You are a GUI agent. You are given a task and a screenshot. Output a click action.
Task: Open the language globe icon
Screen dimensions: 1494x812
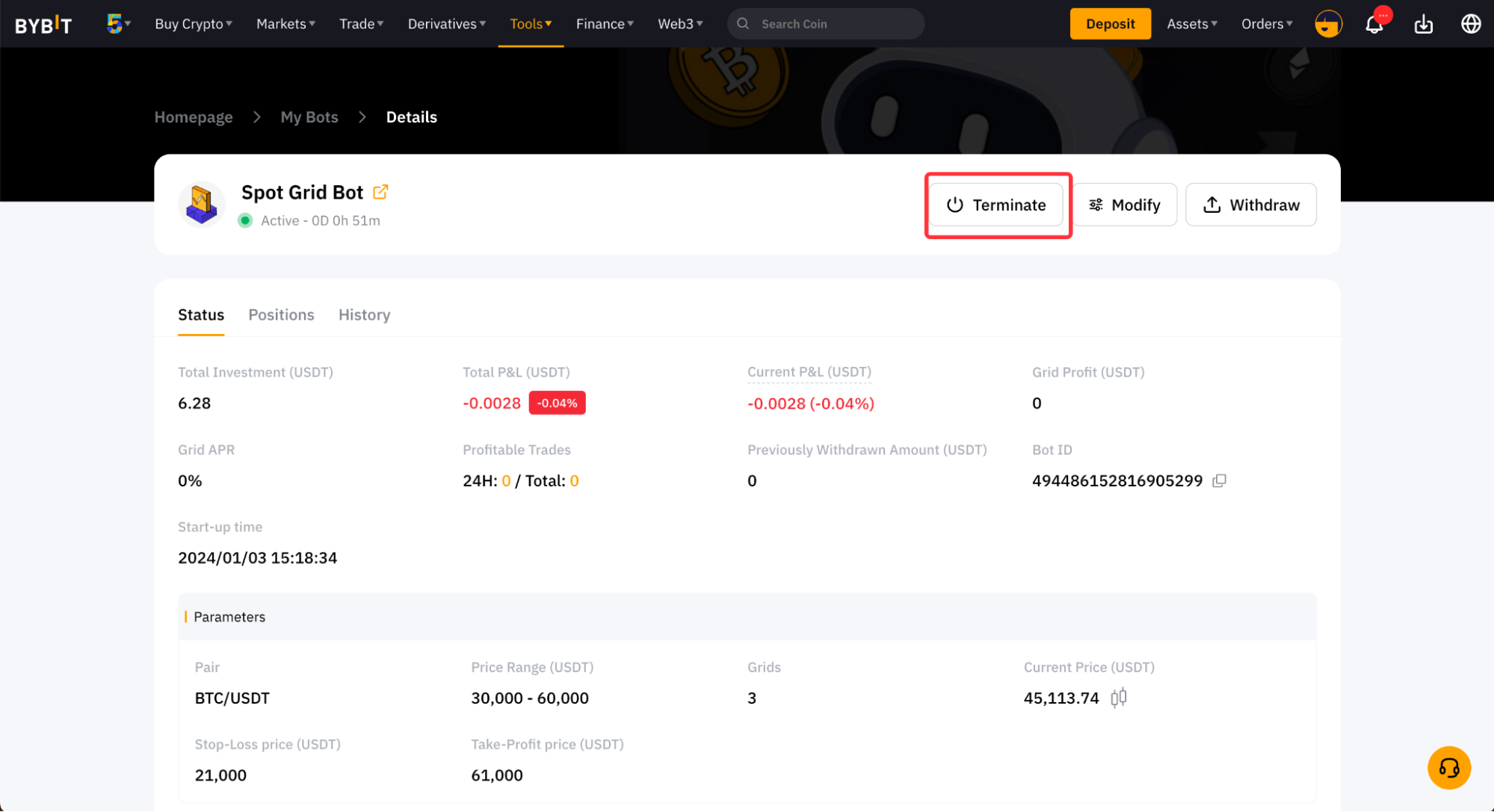1470,24
